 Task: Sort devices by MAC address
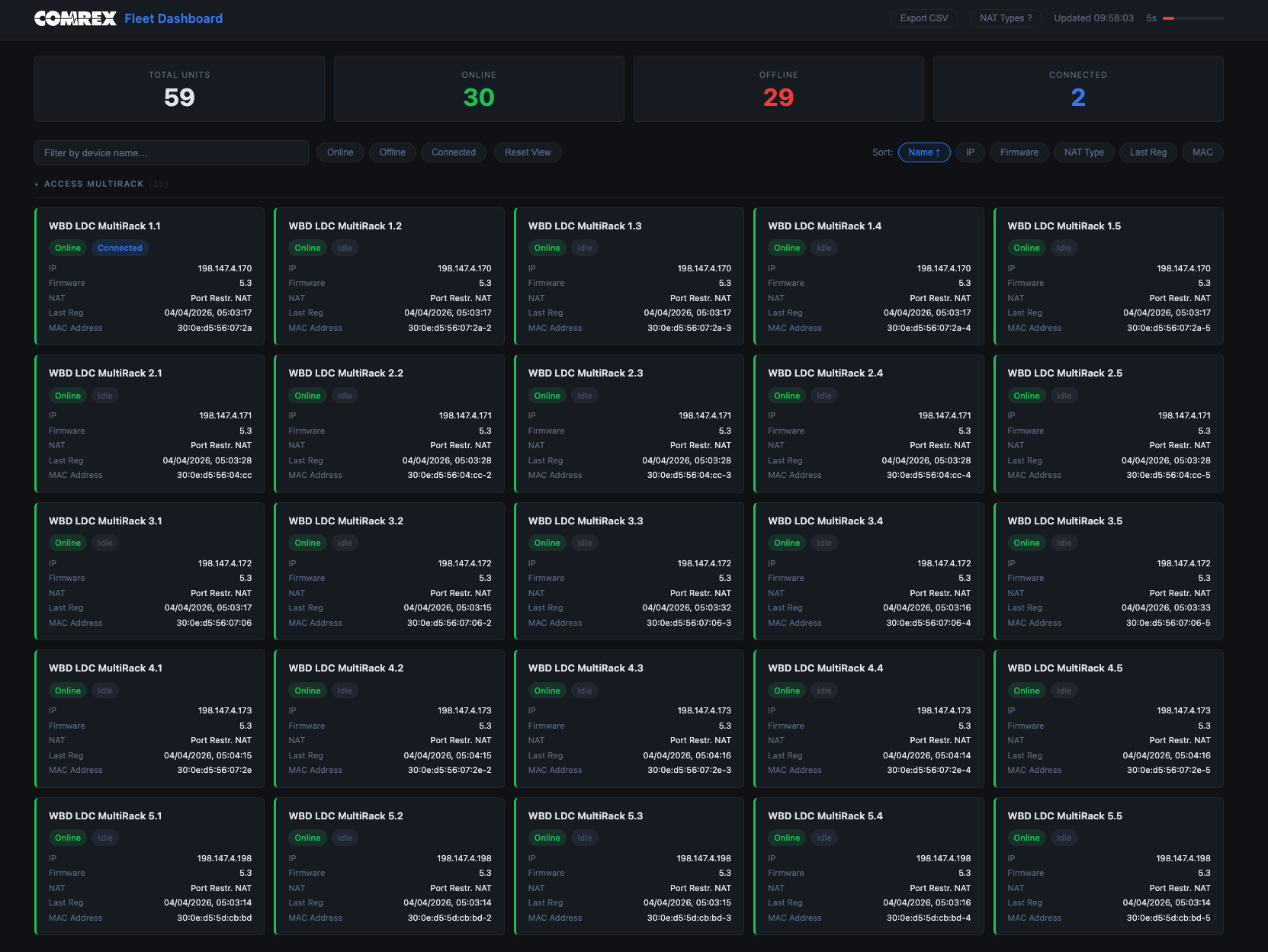[x=1202, y=152]
